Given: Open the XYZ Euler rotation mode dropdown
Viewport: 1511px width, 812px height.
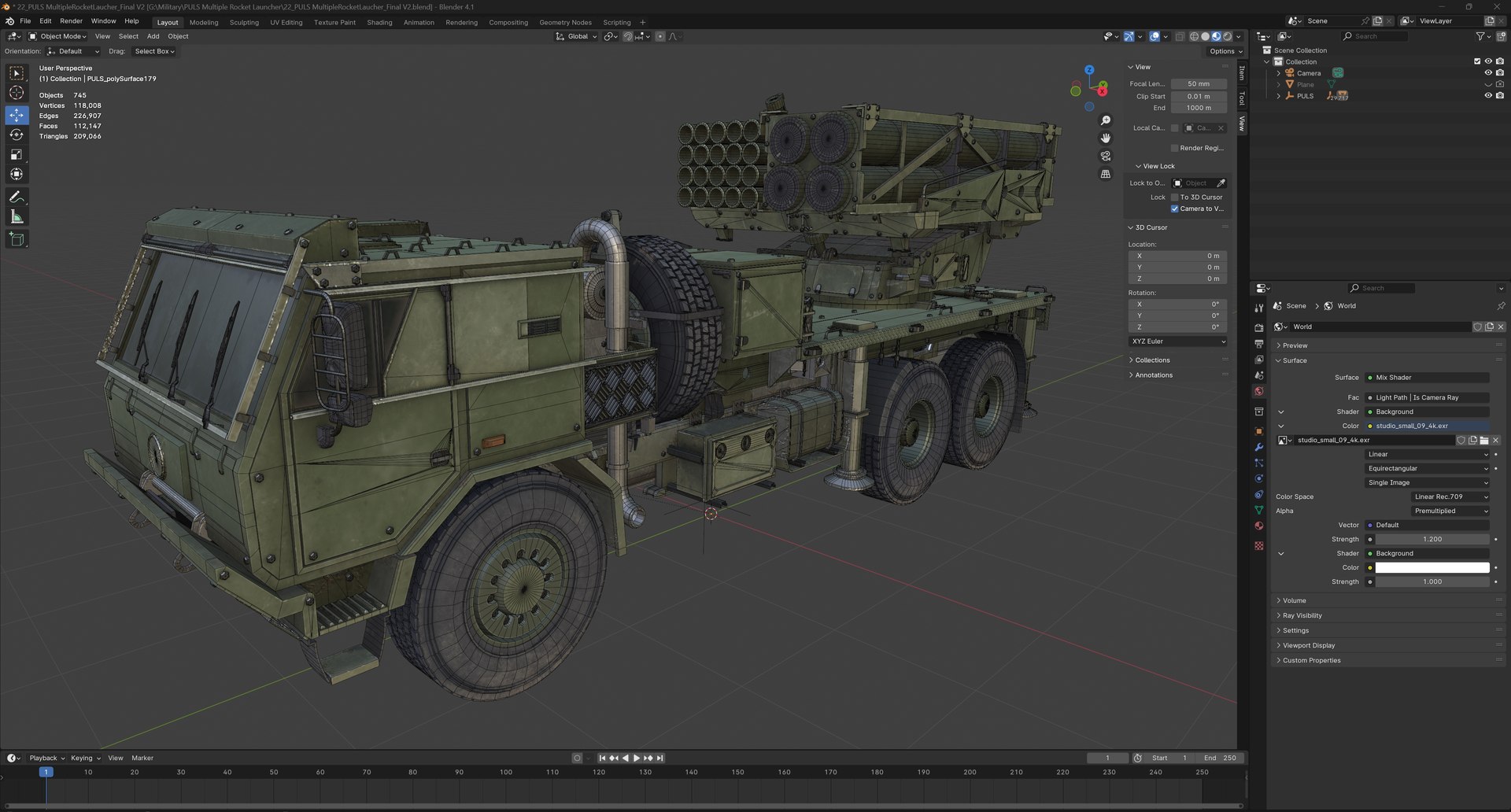Looking at the screenshot, I should click(1177, 341).
